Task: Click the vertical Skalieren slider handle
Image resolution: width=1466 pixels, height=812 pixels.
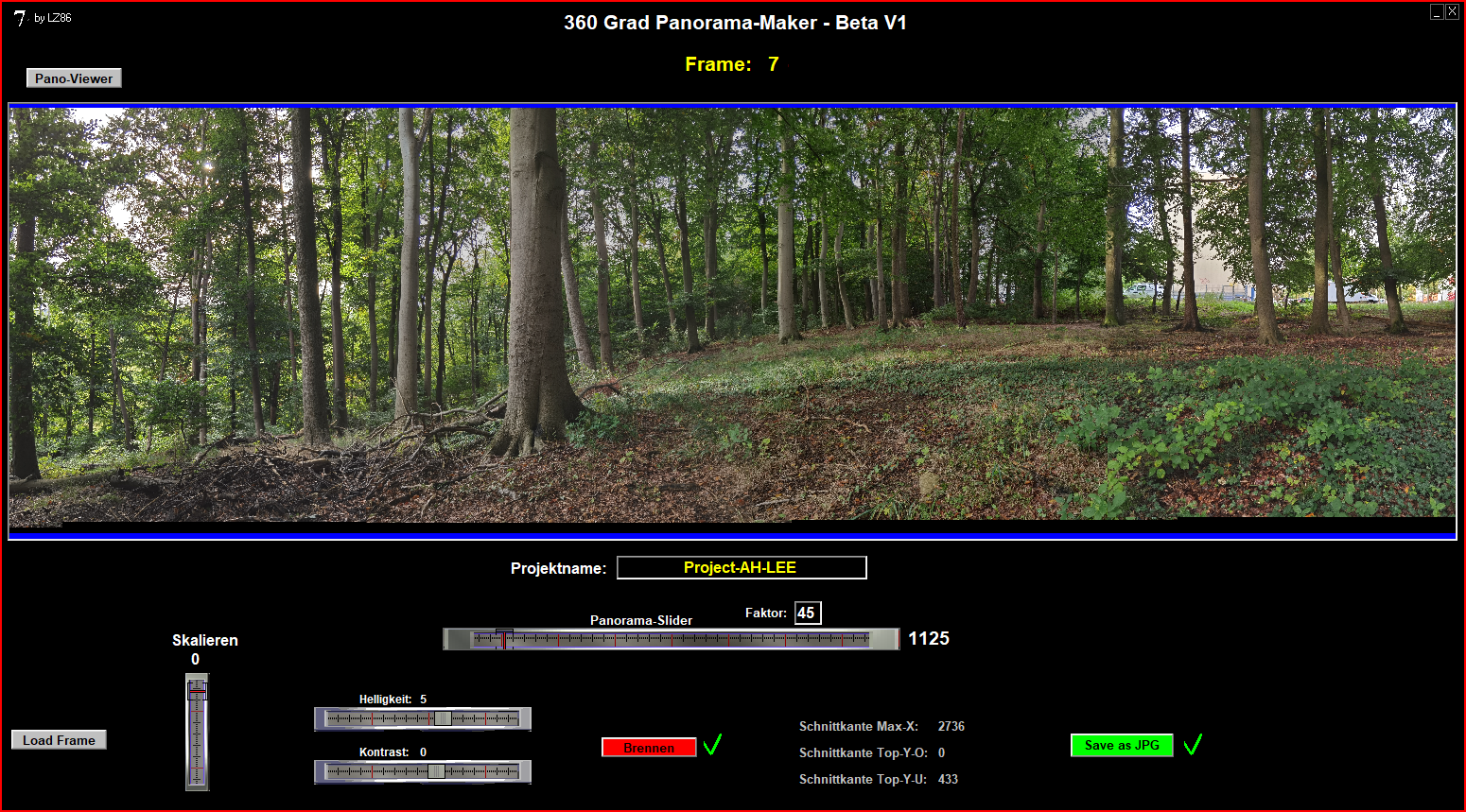Action: pyautogui.click(x=197, y=692)
